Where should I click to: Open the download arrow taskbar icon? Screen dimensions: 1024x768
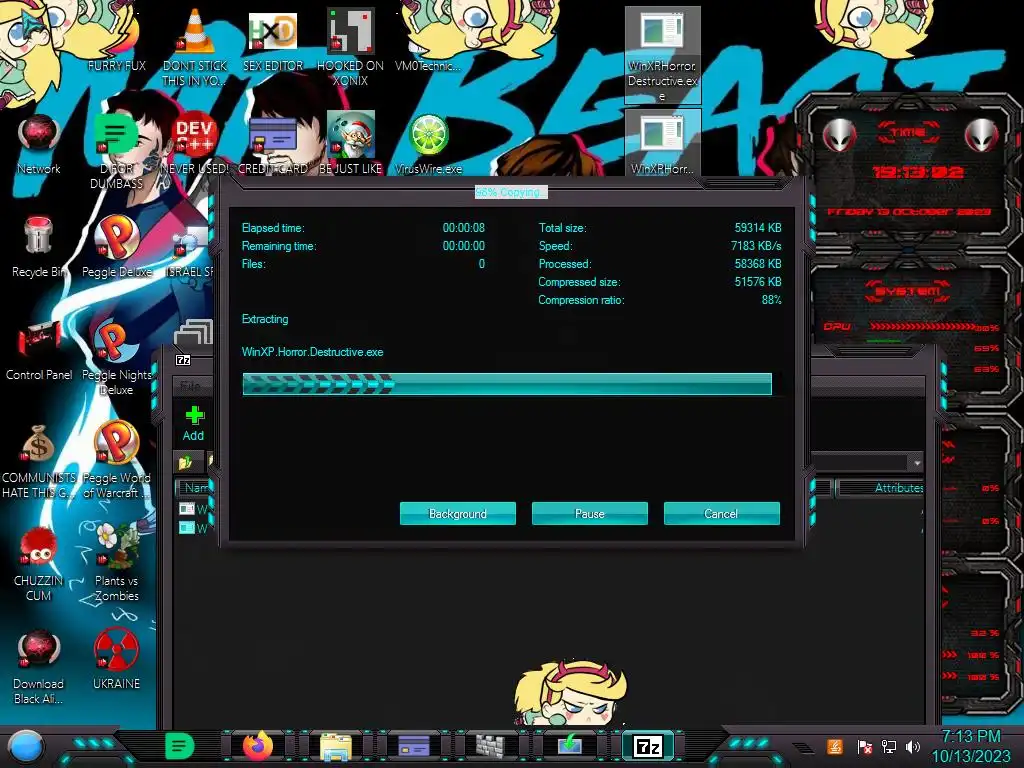pos(569,746)
